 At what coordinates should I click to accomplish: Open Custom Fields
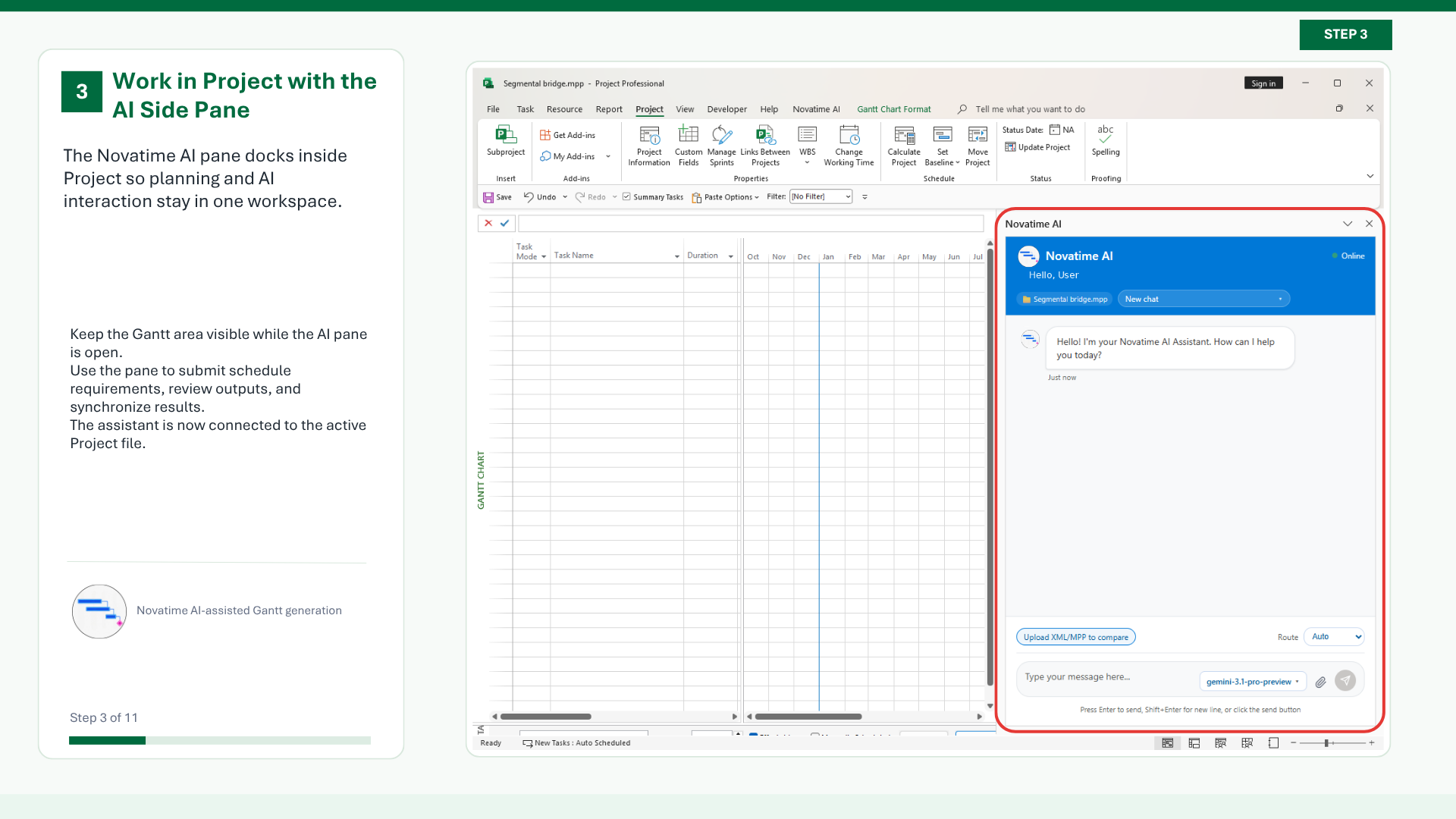(689, 146)
